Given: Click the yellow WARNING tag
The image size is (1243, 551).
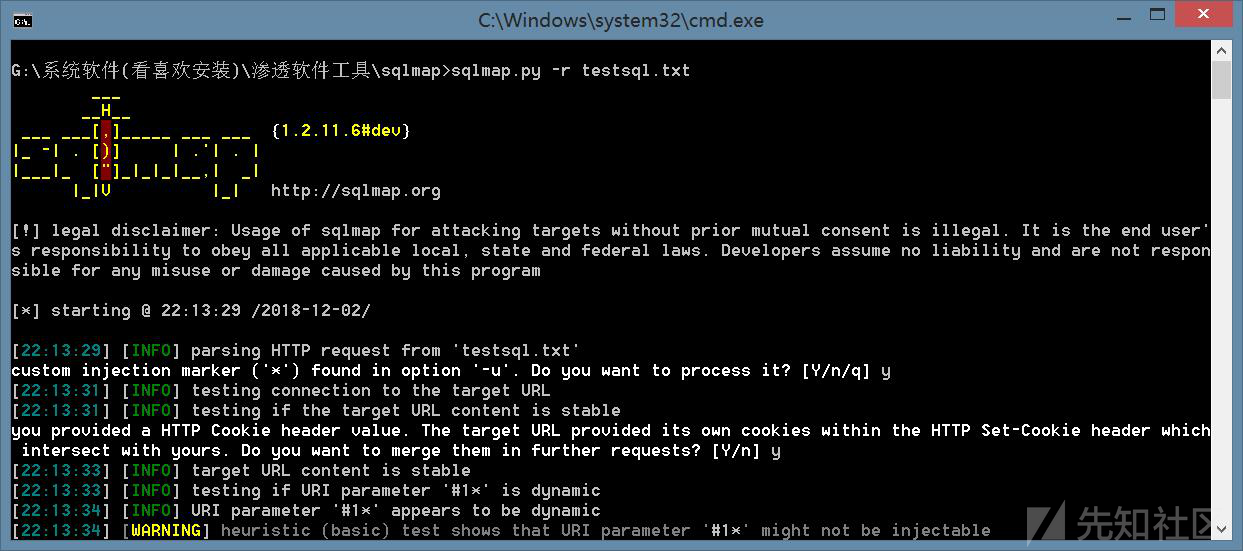Looking at the screenshot, I should (166, 530).
